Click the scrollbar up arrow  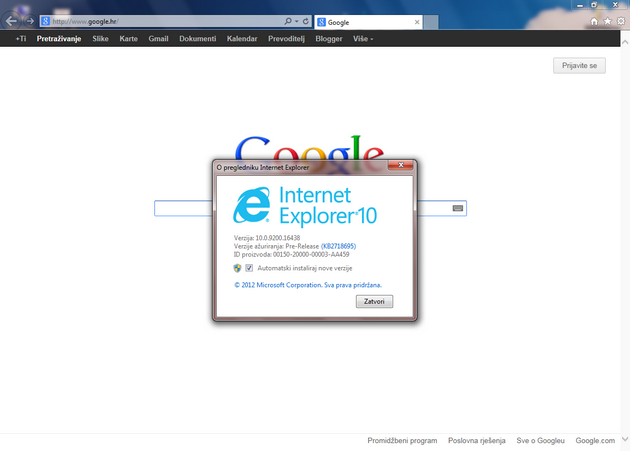625,42
